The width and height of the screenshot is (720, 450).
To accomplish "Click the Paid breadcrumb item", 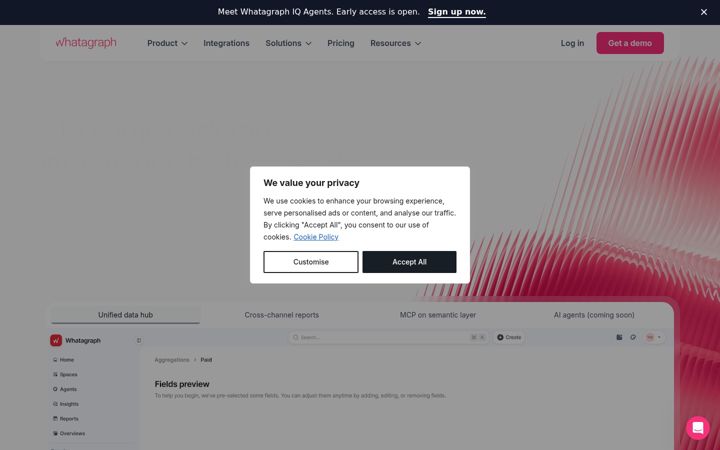I will [x=206, y=360].
